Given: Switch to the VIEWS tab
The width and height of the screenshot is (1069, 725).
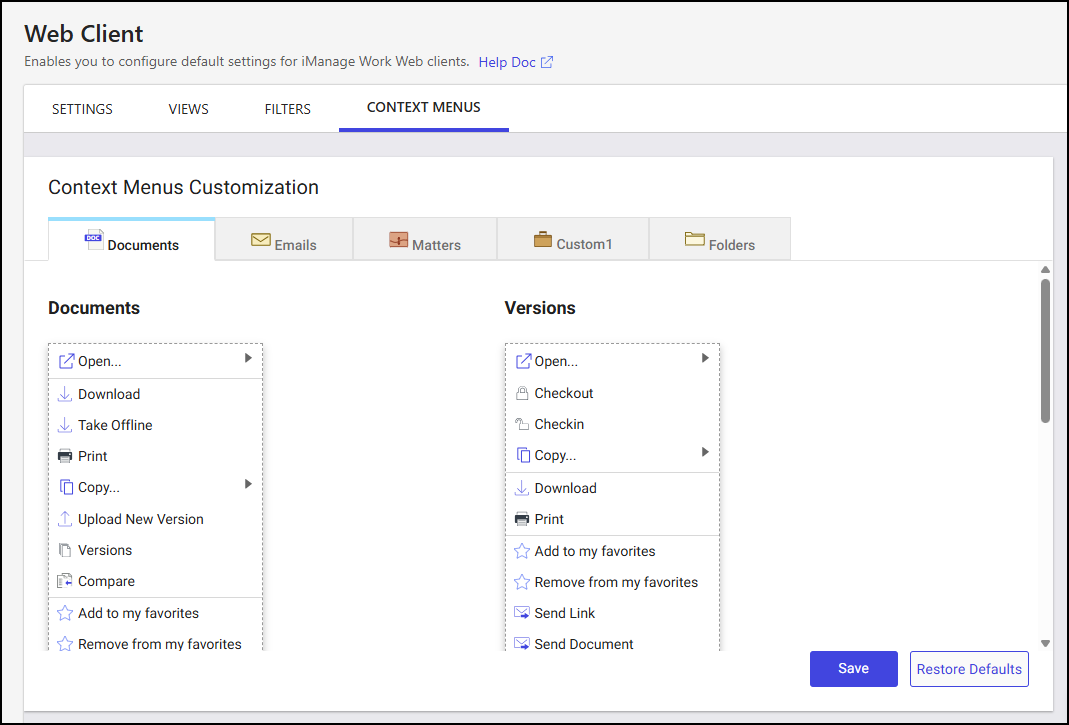Looking at the screenshot, I should (x=189, y=109).
